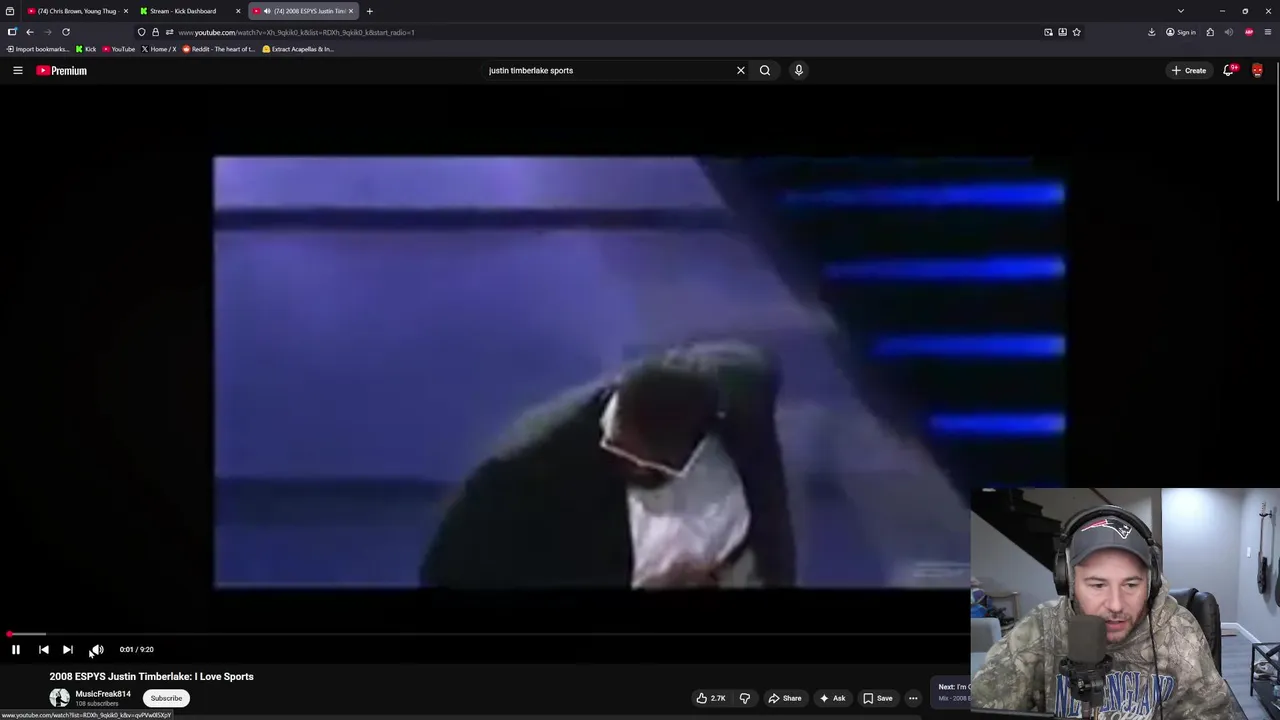
Task: Skip to previous video in player
Action: 44,649
